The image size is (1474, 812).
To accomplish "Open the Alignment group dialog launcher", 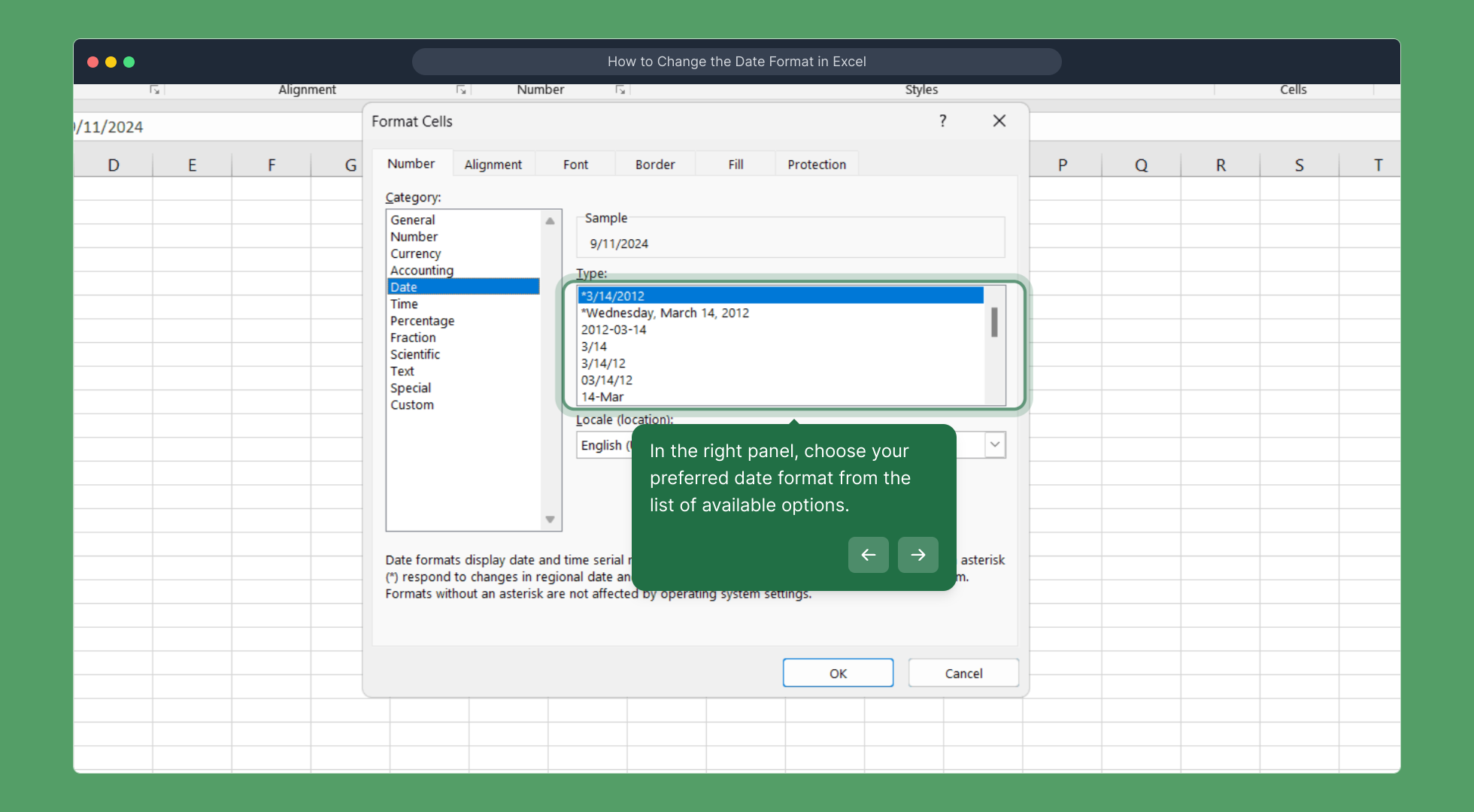I will click(x=461, y=89).
